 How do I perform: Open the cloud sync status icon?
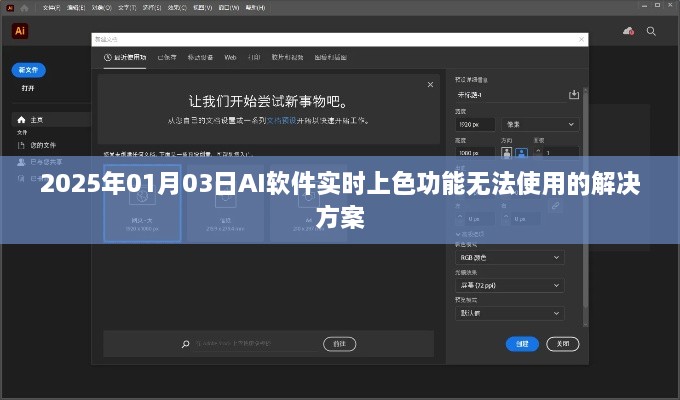[628, 31]
